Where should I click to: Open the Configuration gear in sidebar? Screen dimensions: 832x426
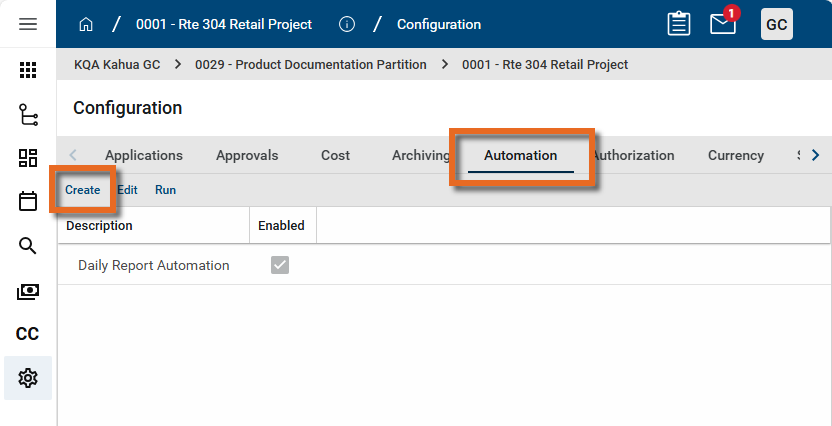coord(28,378)
